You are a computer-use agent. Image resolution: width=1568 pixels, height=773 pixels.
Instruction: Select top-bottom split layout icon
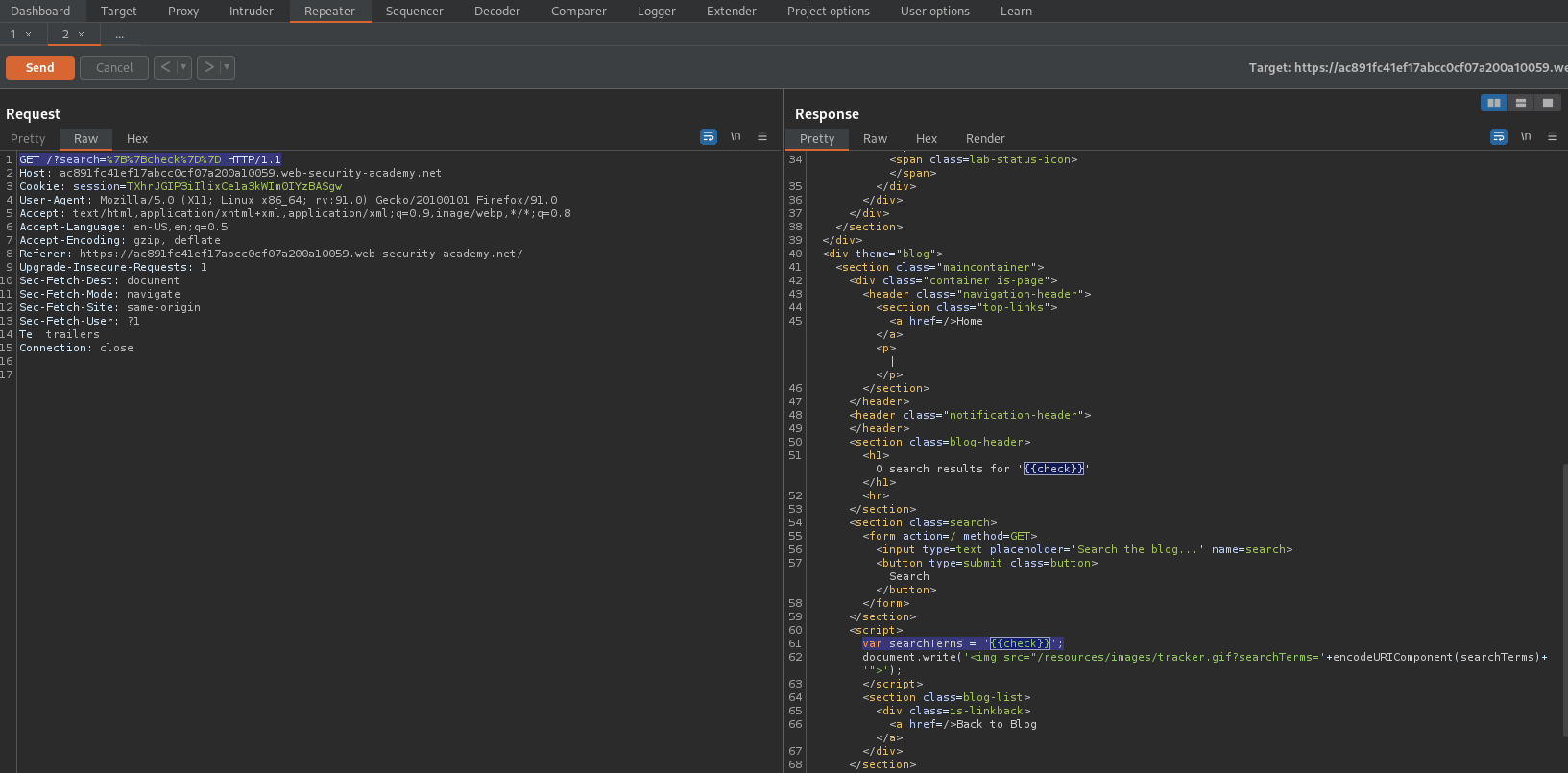[1521, 103]
